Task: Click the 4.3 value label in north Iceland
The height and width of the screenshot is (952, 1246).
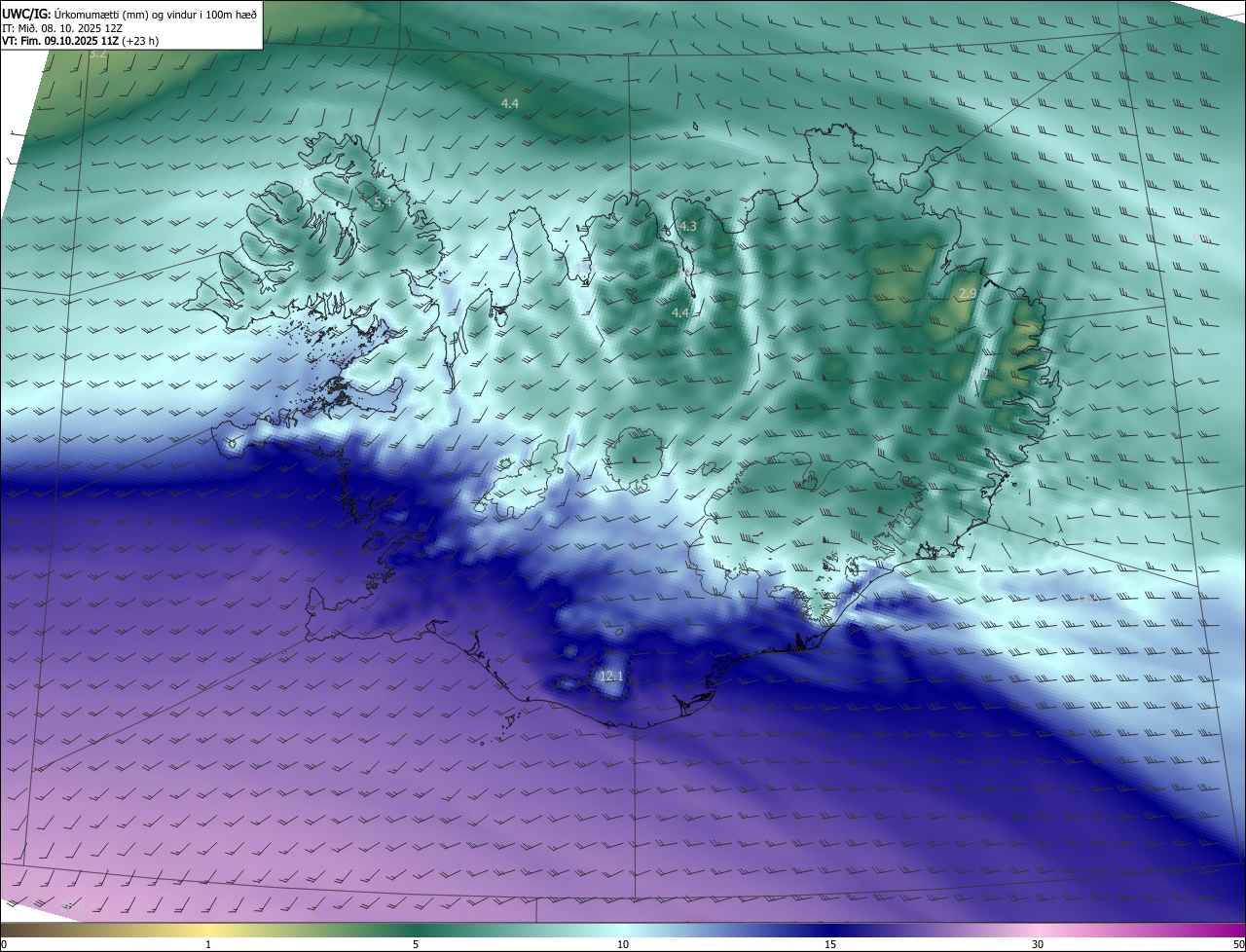Action: tap(687, 226)
